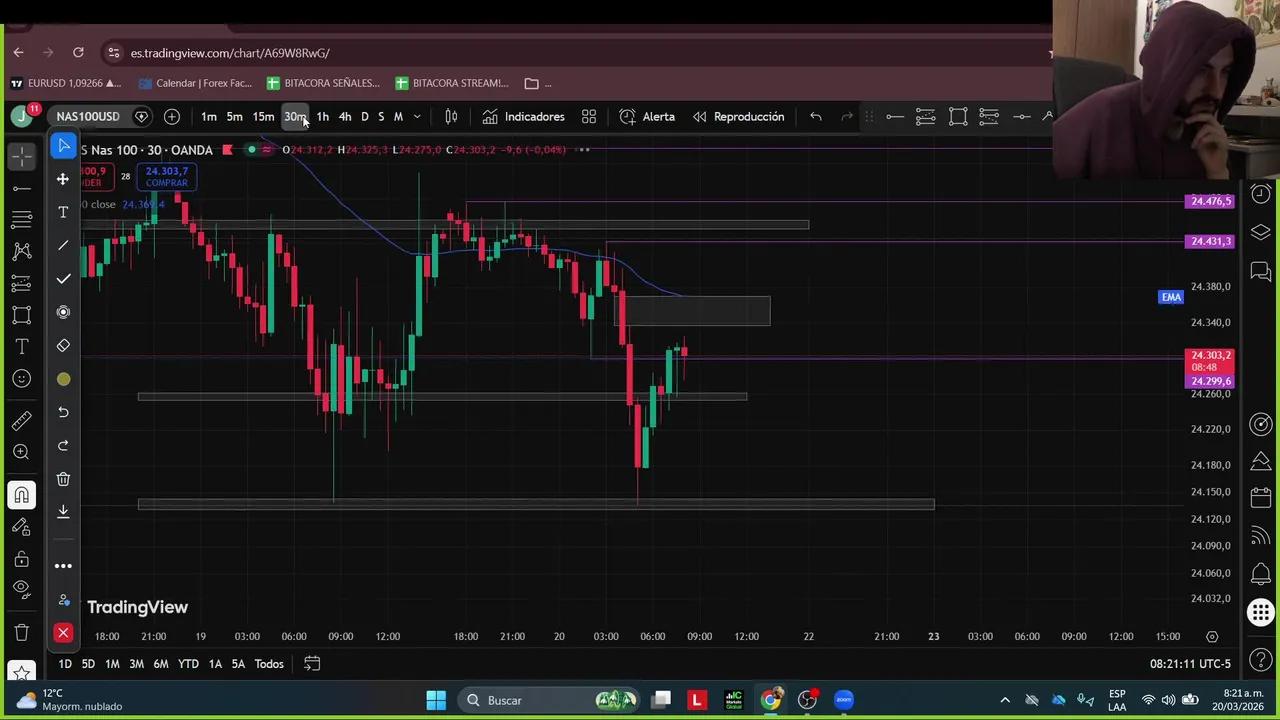1280x720 pixels.
Task: Open the price scale settings gear
Action: click(1212, 636)
